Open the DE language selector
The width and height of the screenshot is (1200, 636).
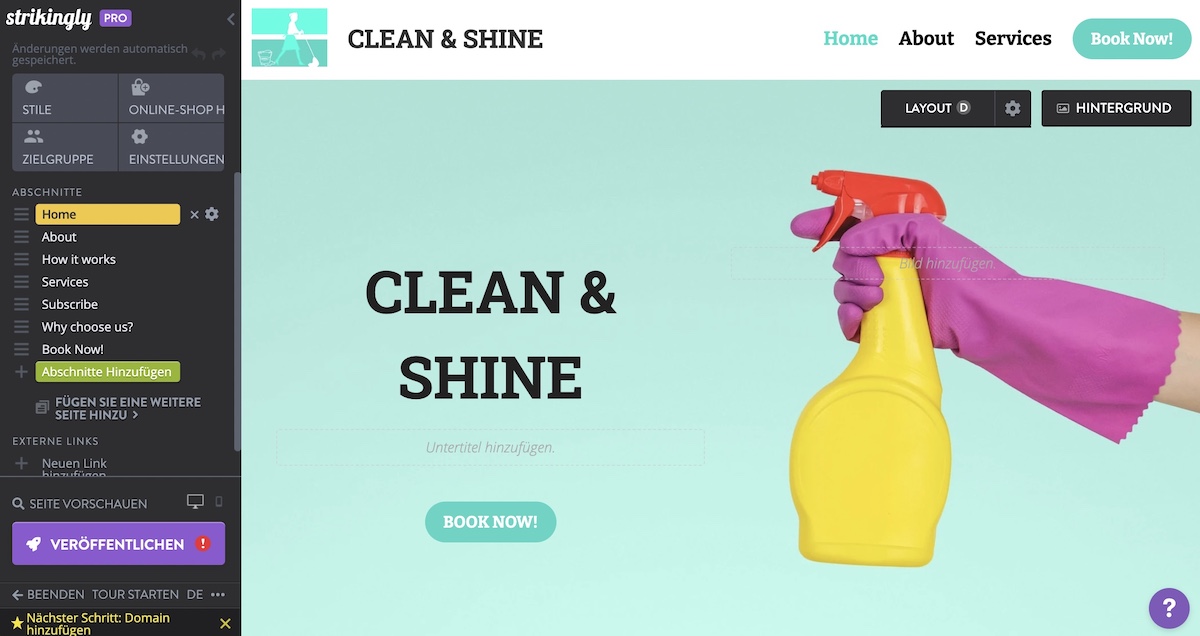tap(195, 594)
